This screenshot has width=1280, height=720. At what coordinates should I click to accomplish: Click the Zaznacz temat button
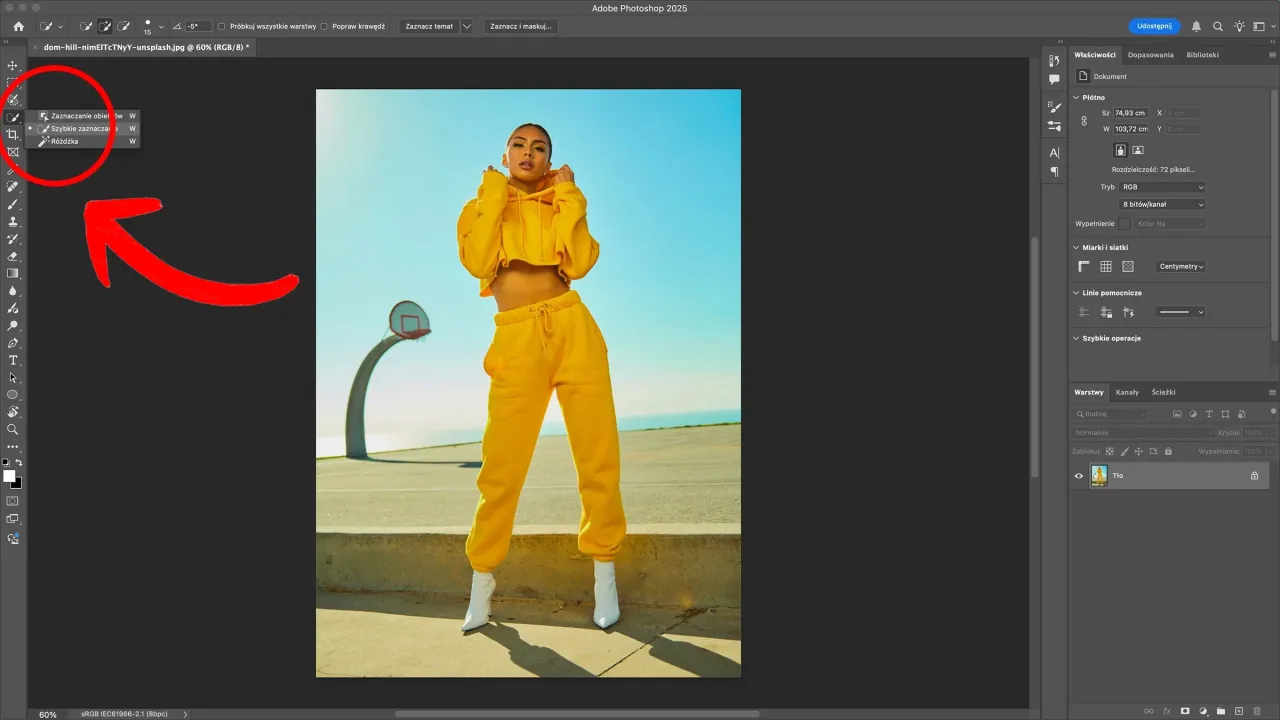[431, 26]
